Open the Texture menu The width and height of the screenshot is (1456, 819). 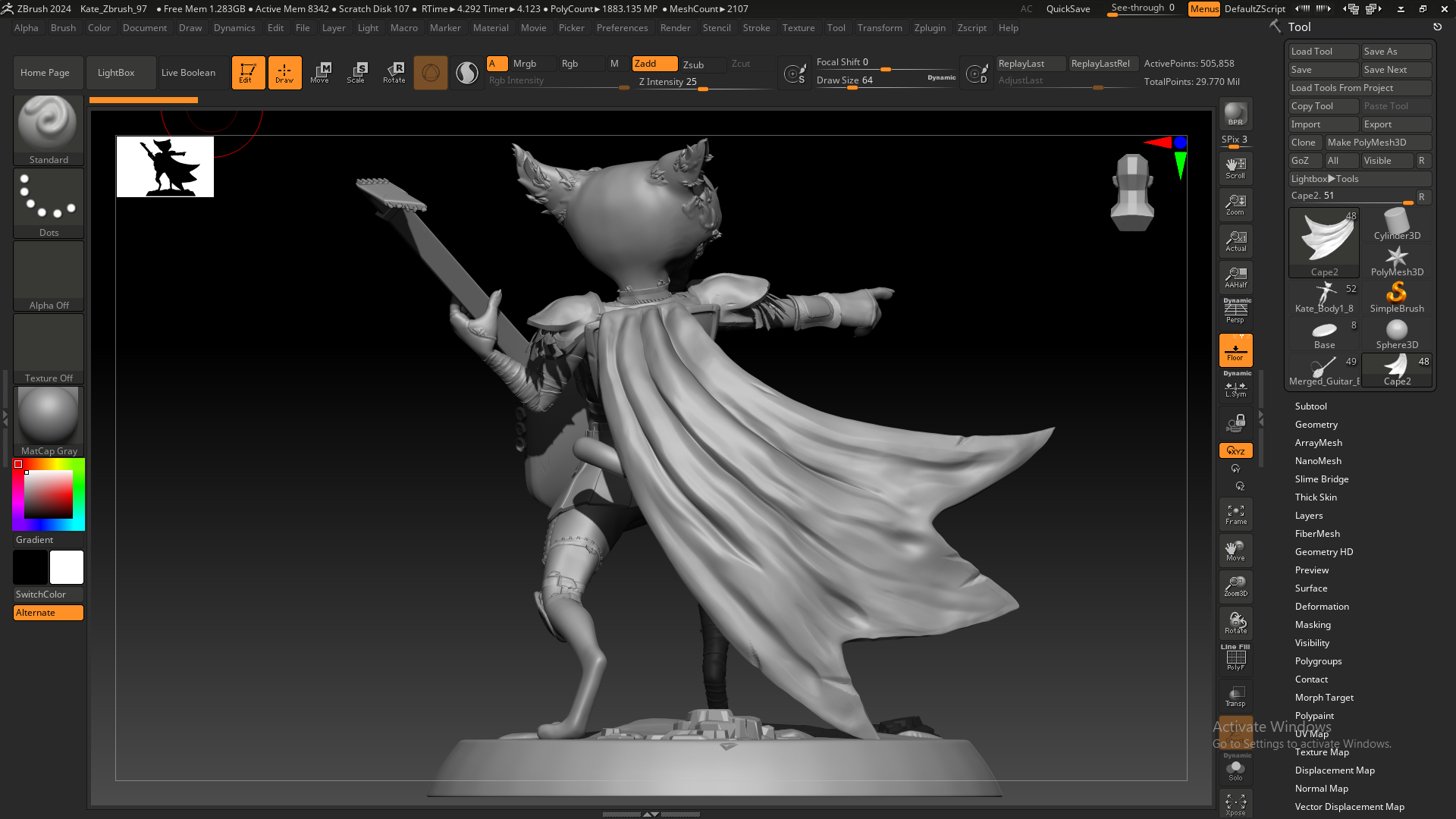coord(799,28)
